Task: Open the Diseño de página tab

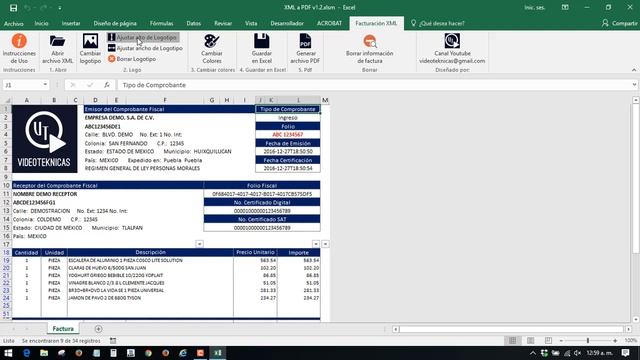Action: click(115, 23)
